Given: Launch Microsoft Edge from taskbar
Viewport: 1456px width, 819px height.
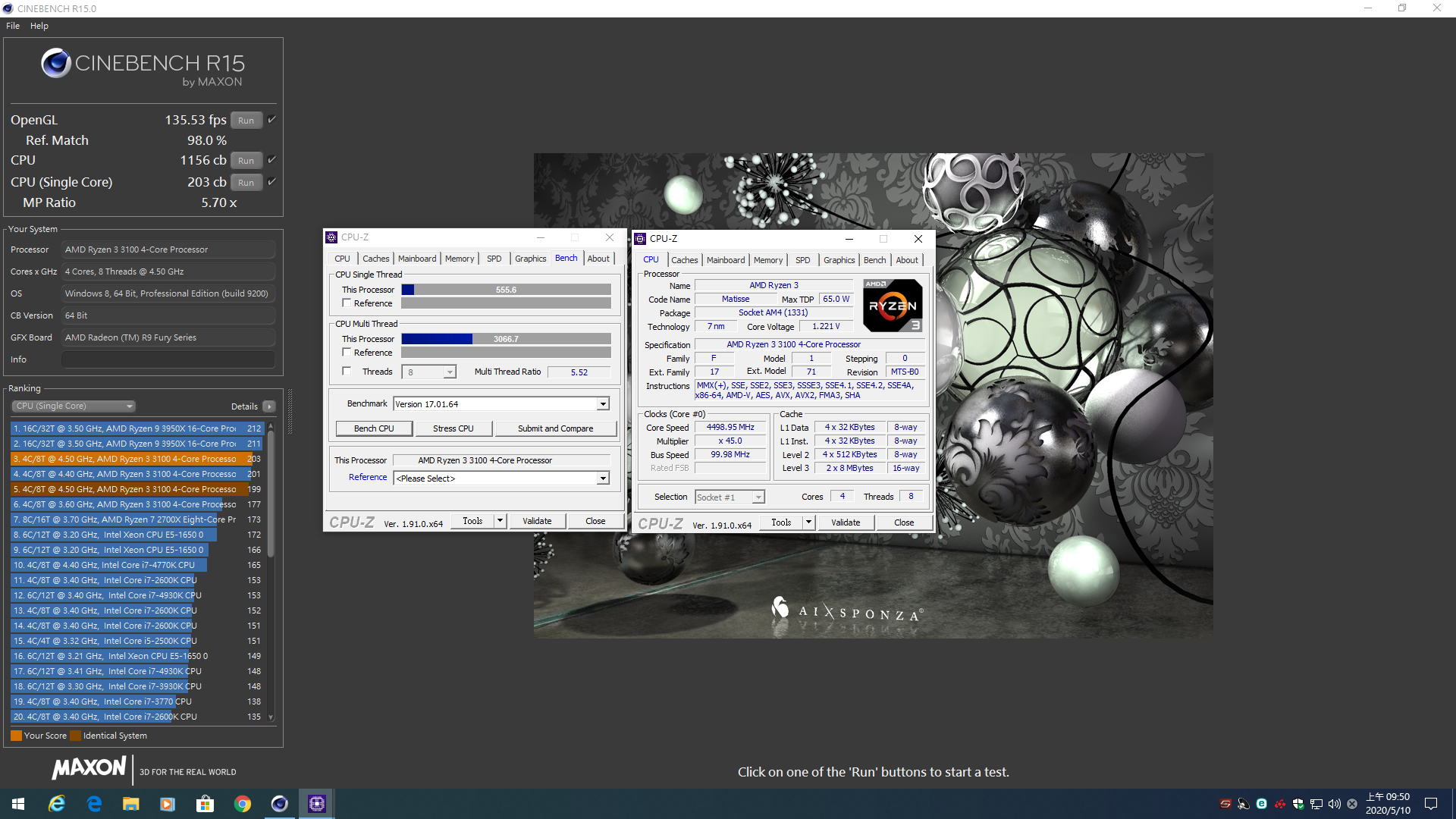Looking at the screenshot, I should click(x=94, y=804).
